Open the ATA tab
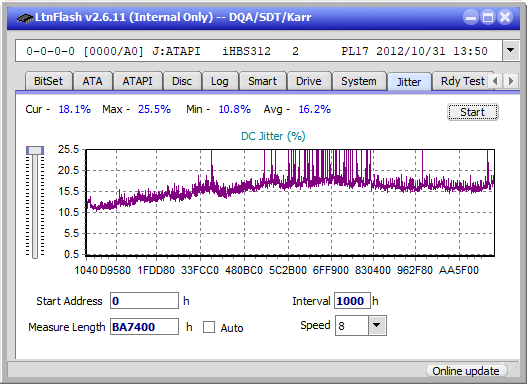This screenshot has height=384, width=527. pos(92,81)
